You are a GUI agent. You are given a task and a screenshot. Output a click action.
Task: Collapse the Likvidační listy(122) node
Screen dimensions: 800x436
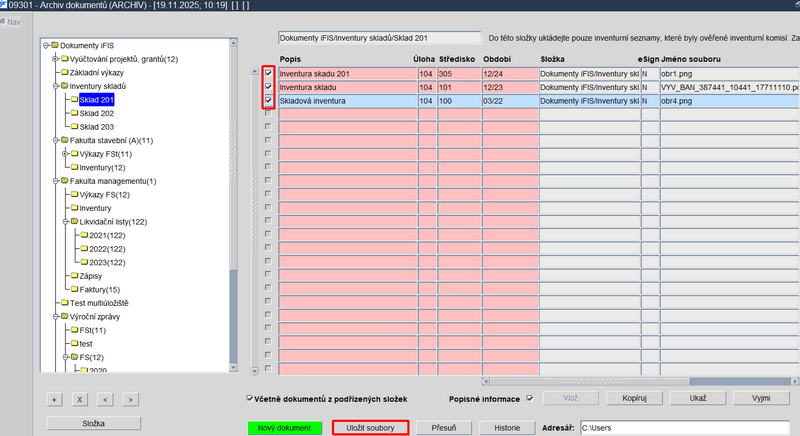(x=65, y=222)
